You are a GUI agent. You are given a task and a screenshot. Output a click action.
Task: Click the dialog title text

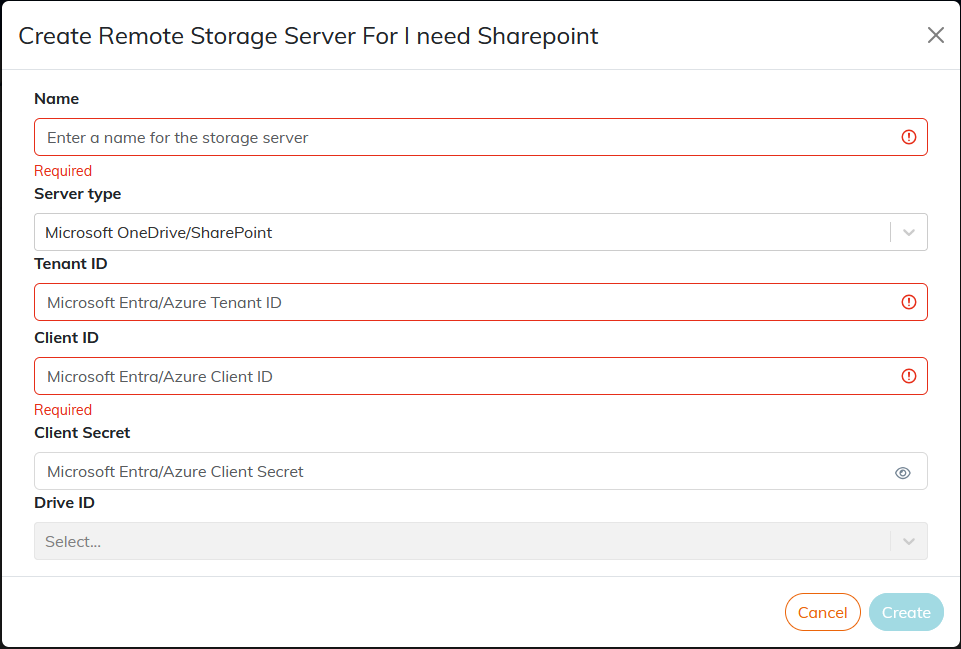tap(308, 36)
